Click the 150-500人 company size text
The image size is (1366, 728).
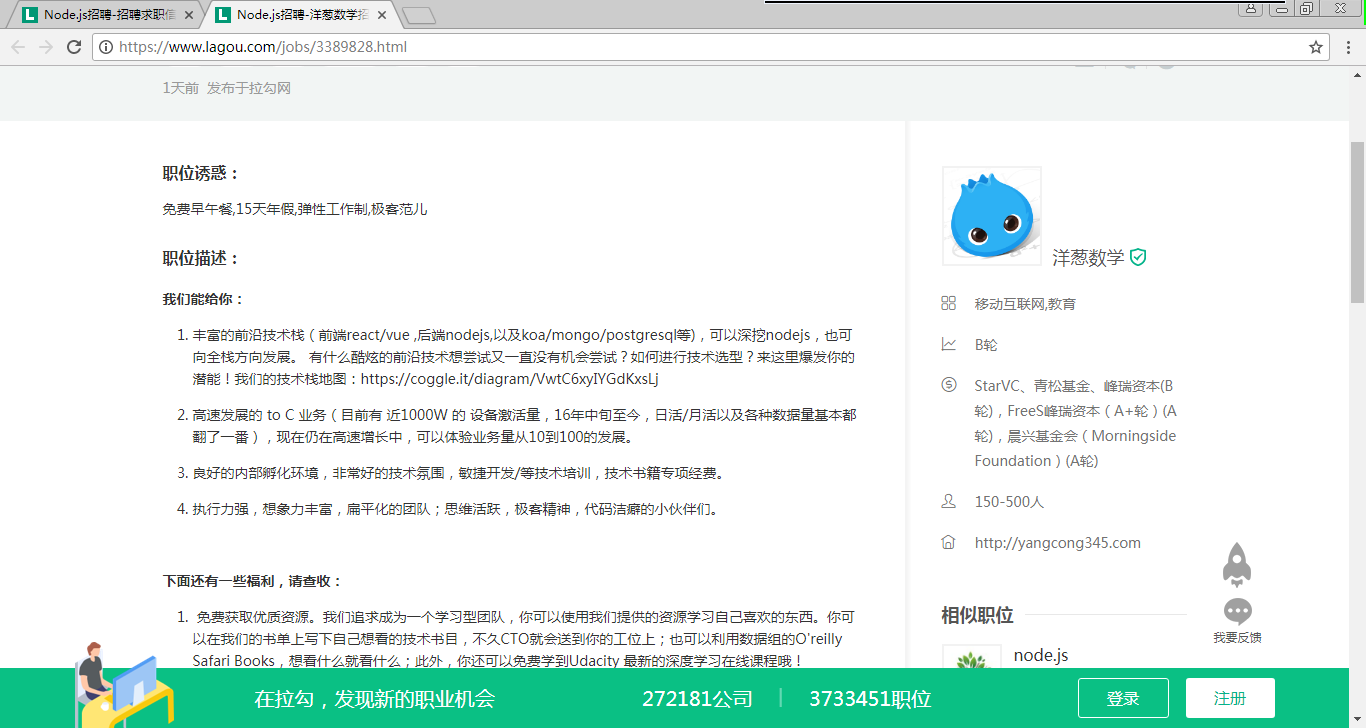1009,502
